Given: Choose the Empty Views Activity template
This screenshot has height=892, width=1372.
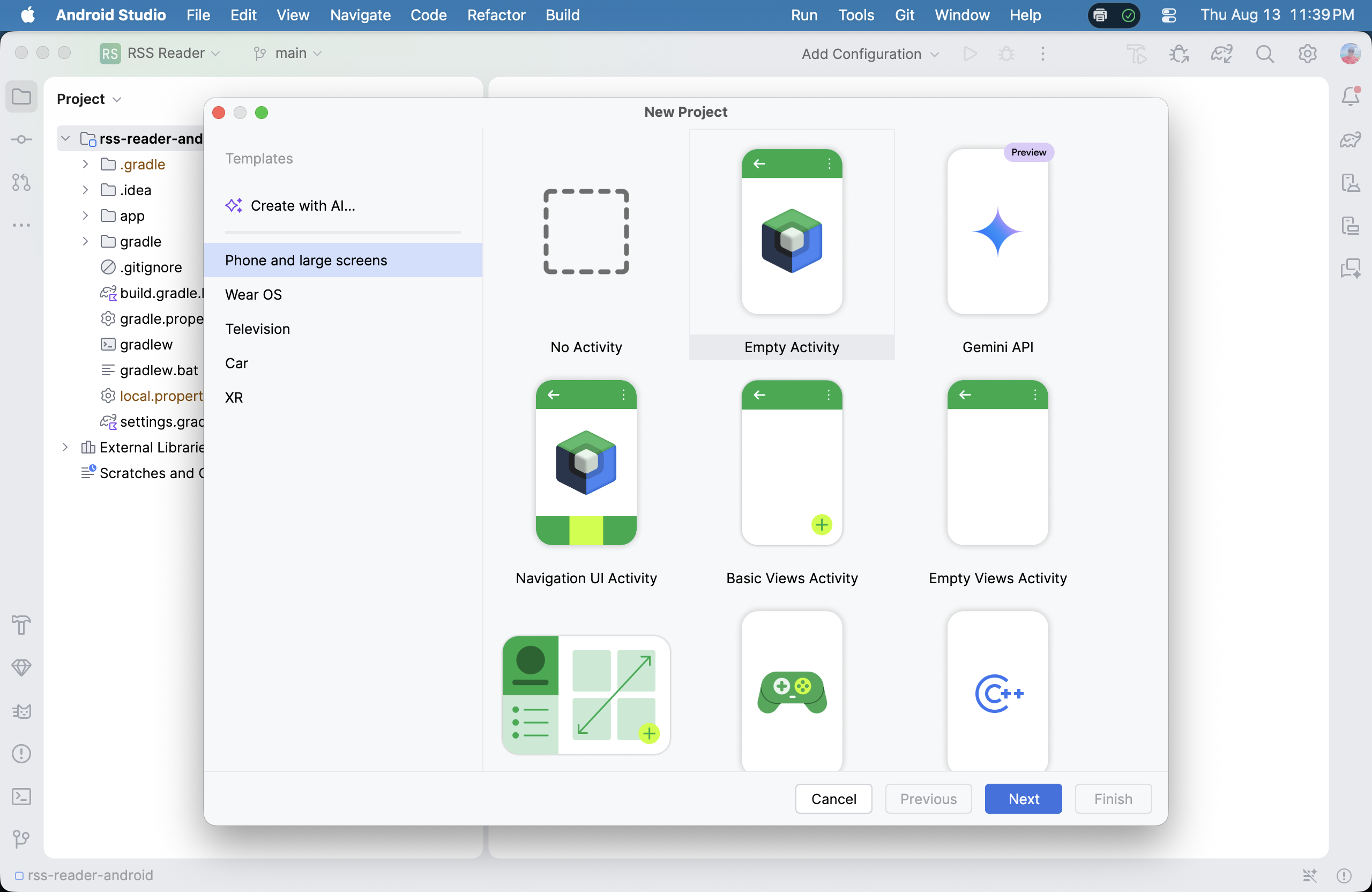Looking at the screenshot, I should [x=998, y=475].
